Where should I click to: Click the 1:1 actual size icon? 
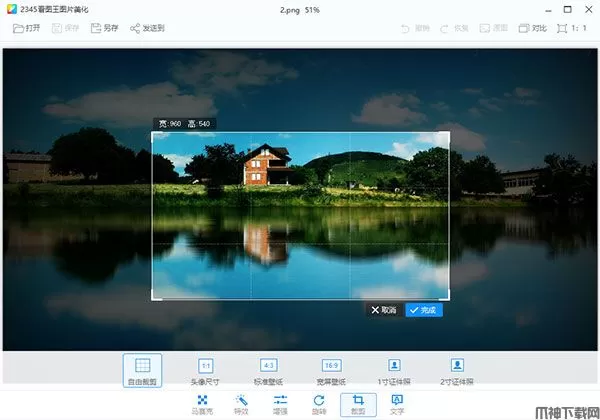(x=576, y=28)
